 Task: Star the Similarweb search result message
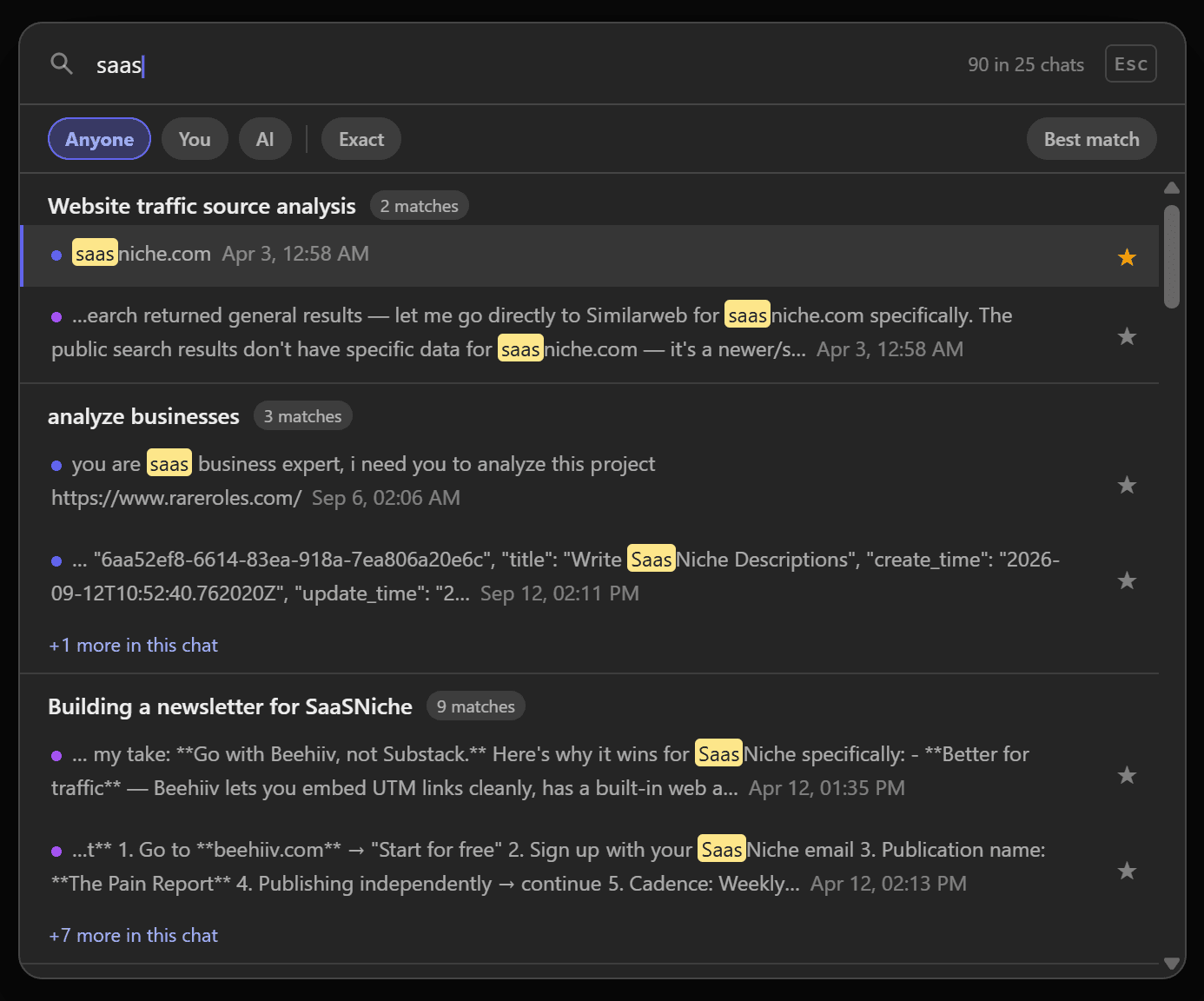(x=1127, y=336)
